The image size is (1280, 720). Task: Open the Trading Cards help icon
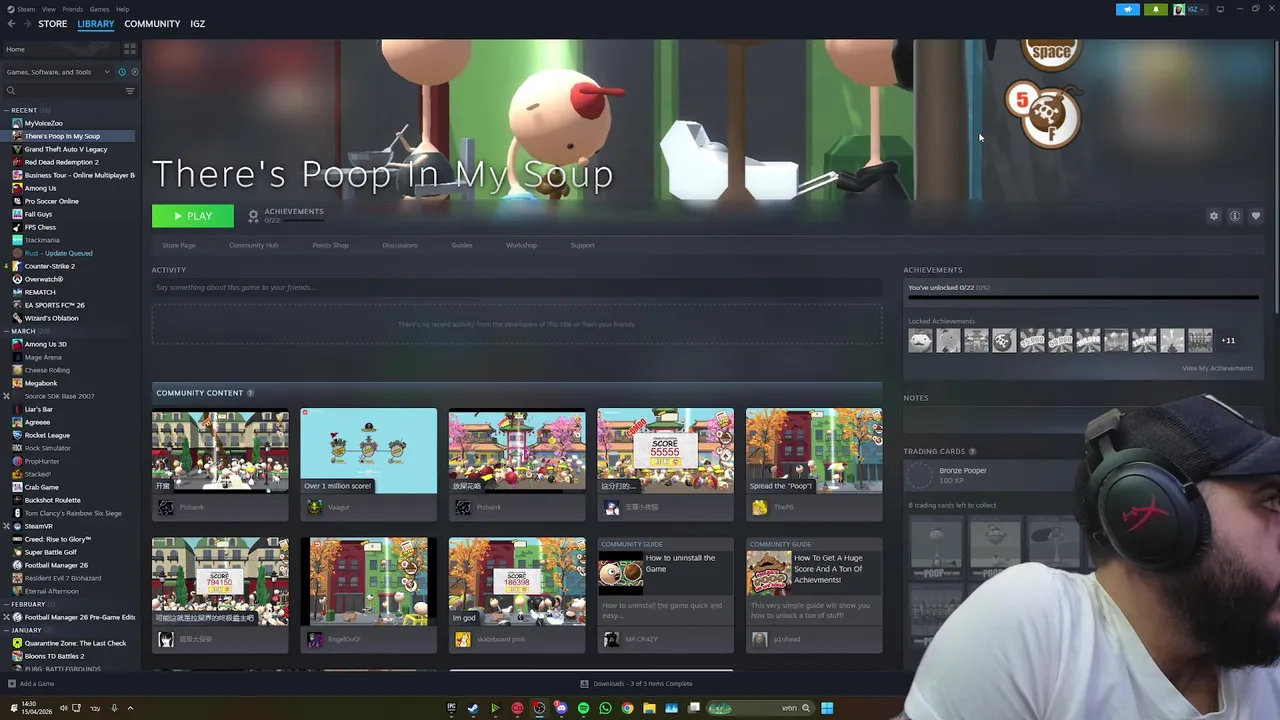tap(972, 451)
